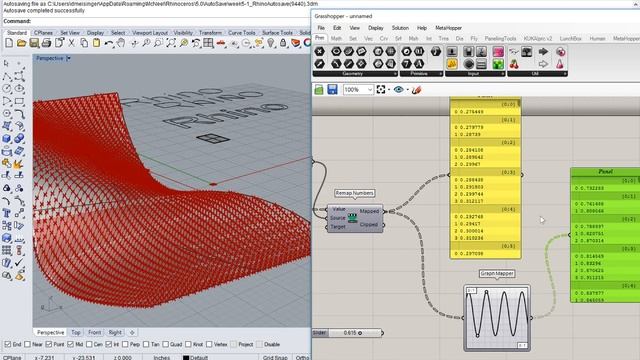
Task: Click the Zoom Extents icon in Rhino
Action: tap(171, 43)
